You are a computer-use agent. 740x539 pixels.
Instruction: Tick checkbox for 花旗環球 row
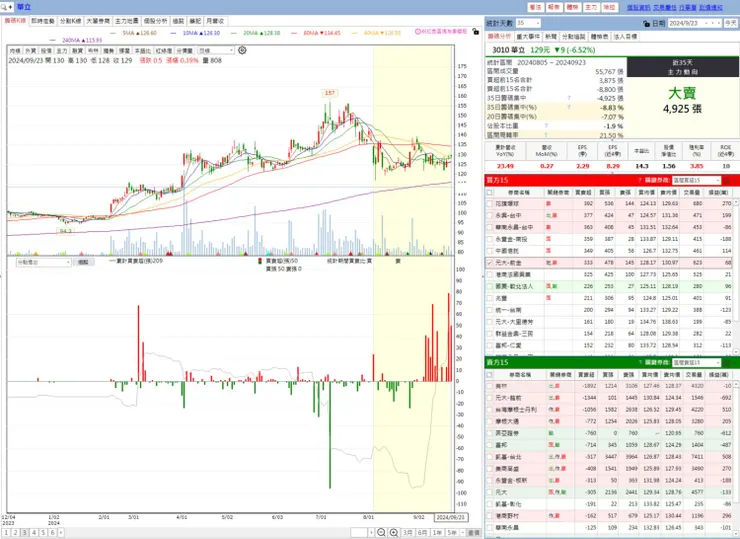pos(489,203)
